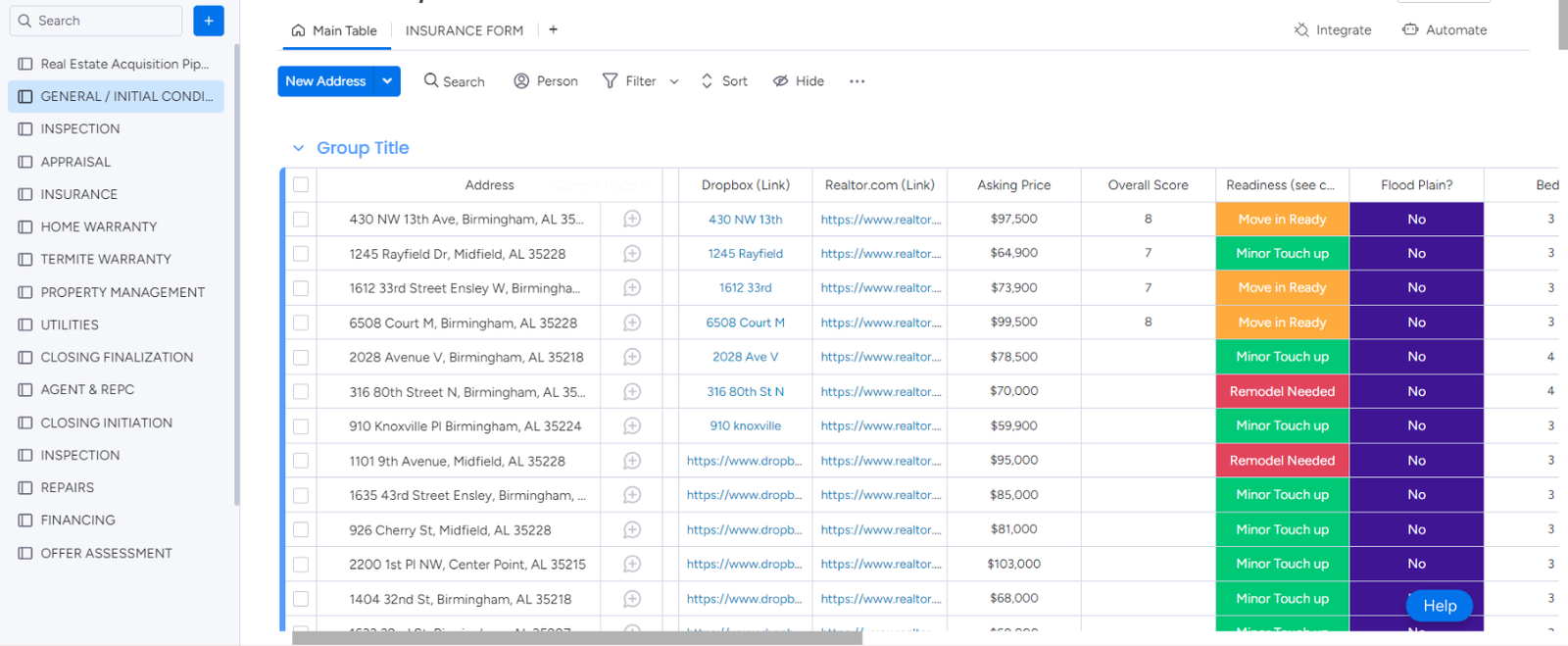Open the 6508 Court M Dropbox link
The height and width of the screenshot is (646, 1568).
(x=745, y=323)
